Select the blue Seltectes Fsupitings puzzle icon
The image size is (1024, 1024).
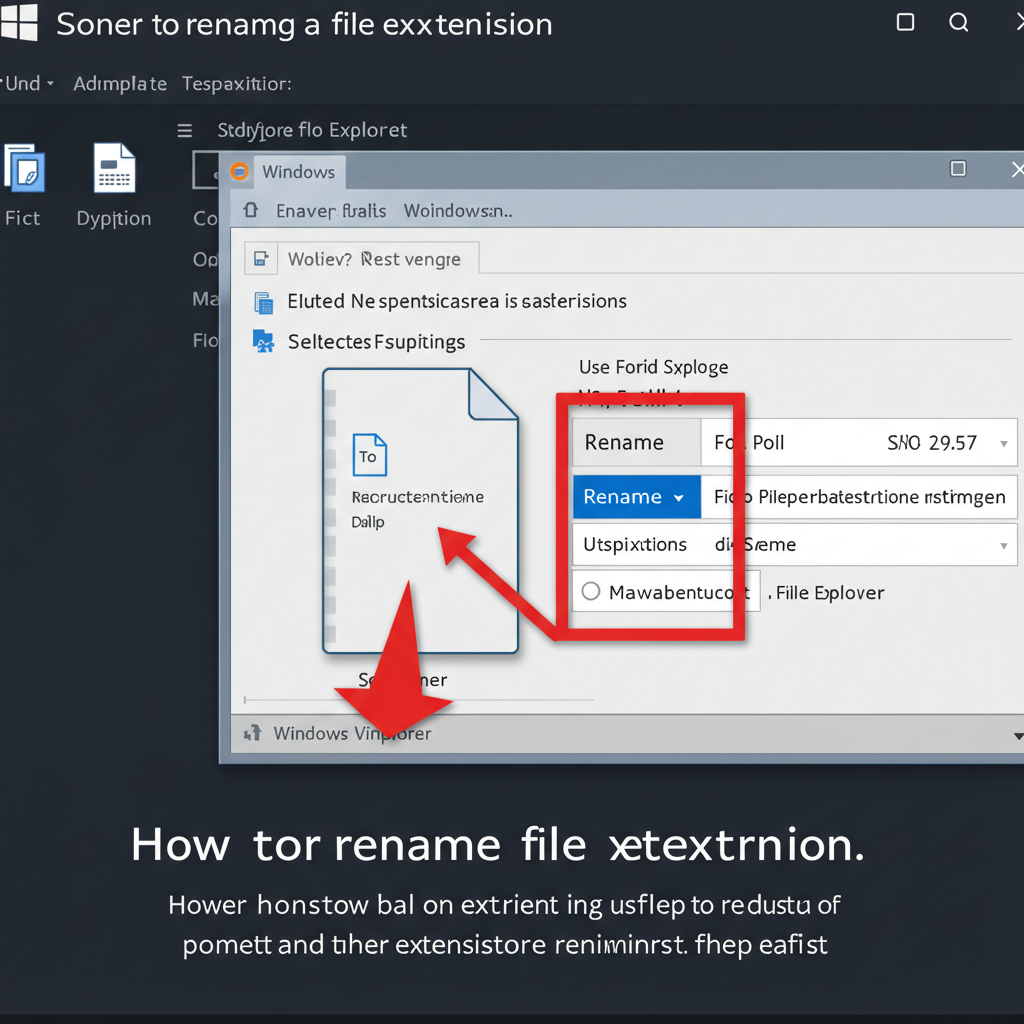pyautogui.click(x=263, y=340)
